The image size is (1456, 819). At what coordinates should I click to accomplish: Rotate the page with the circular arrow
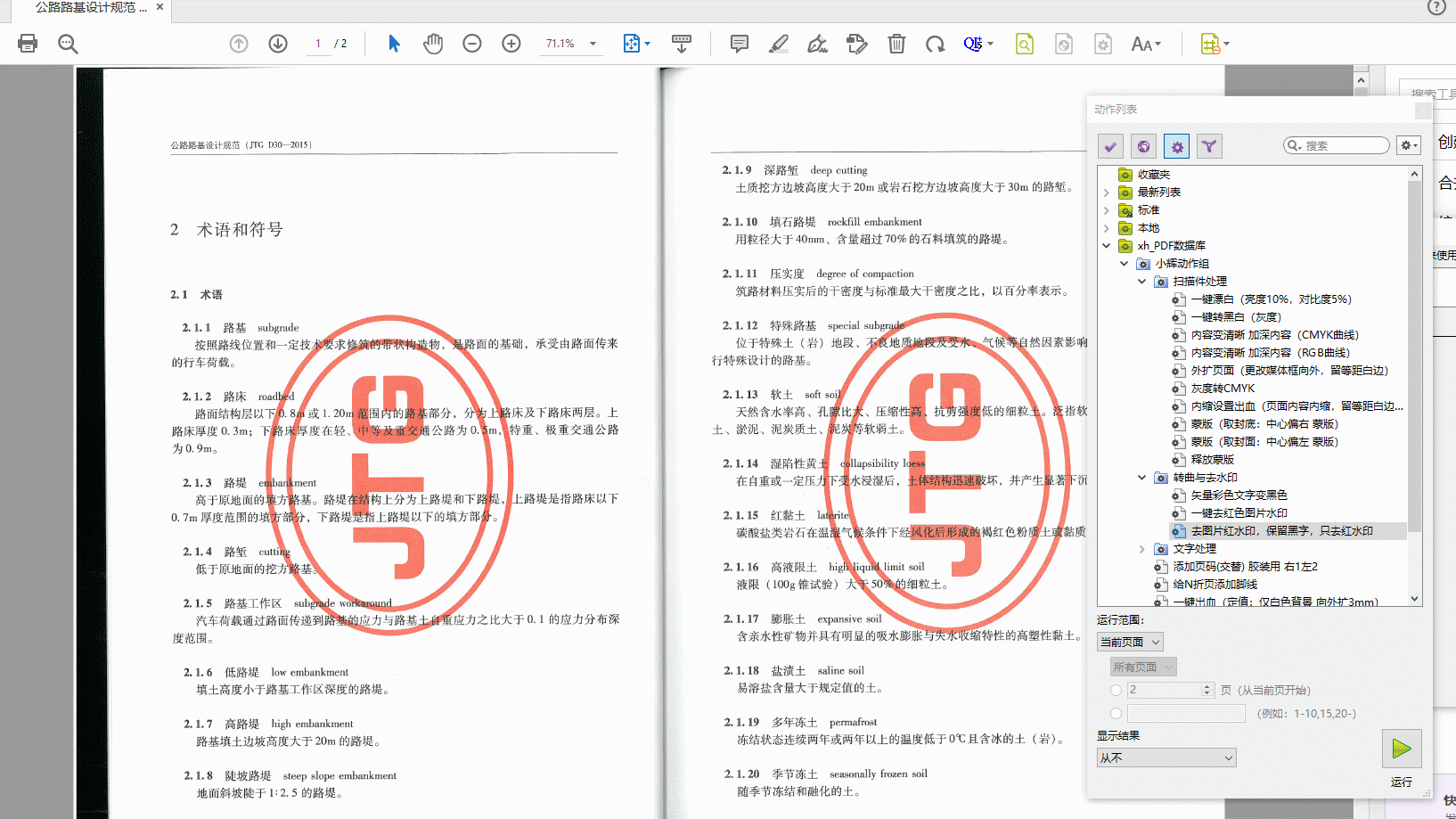(935, 43)
